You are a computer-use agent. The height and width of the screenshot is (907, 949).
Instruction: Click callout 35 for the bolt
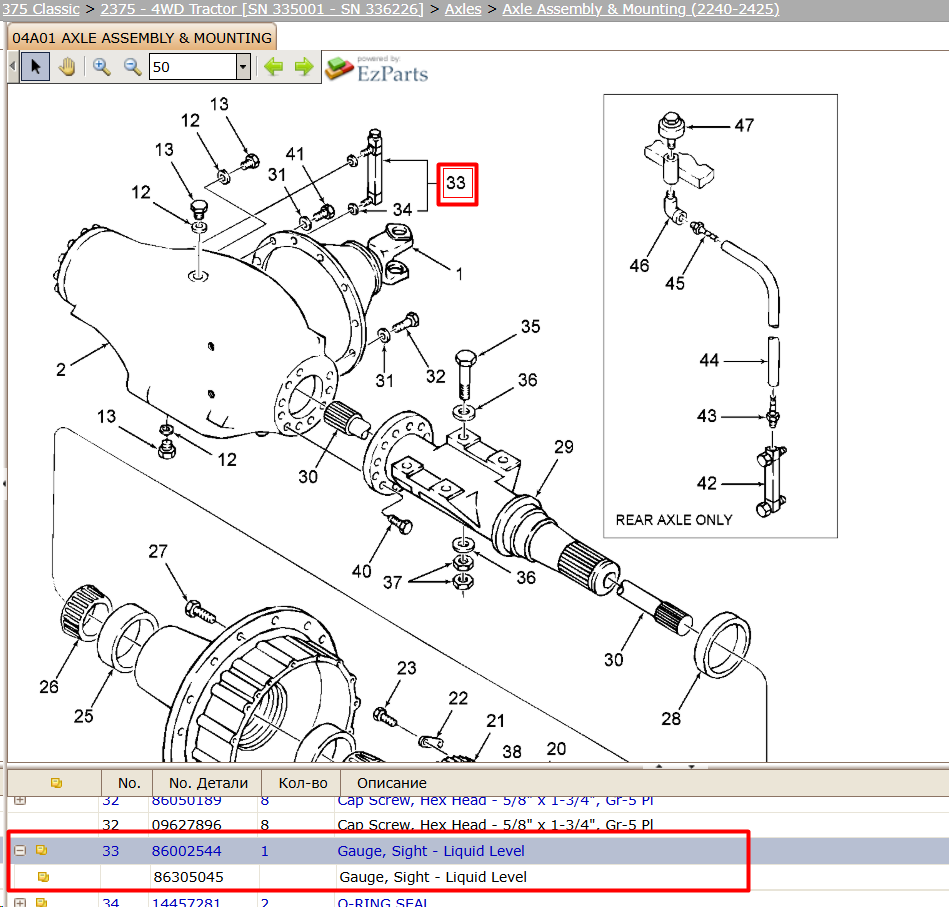coord(530,326)
